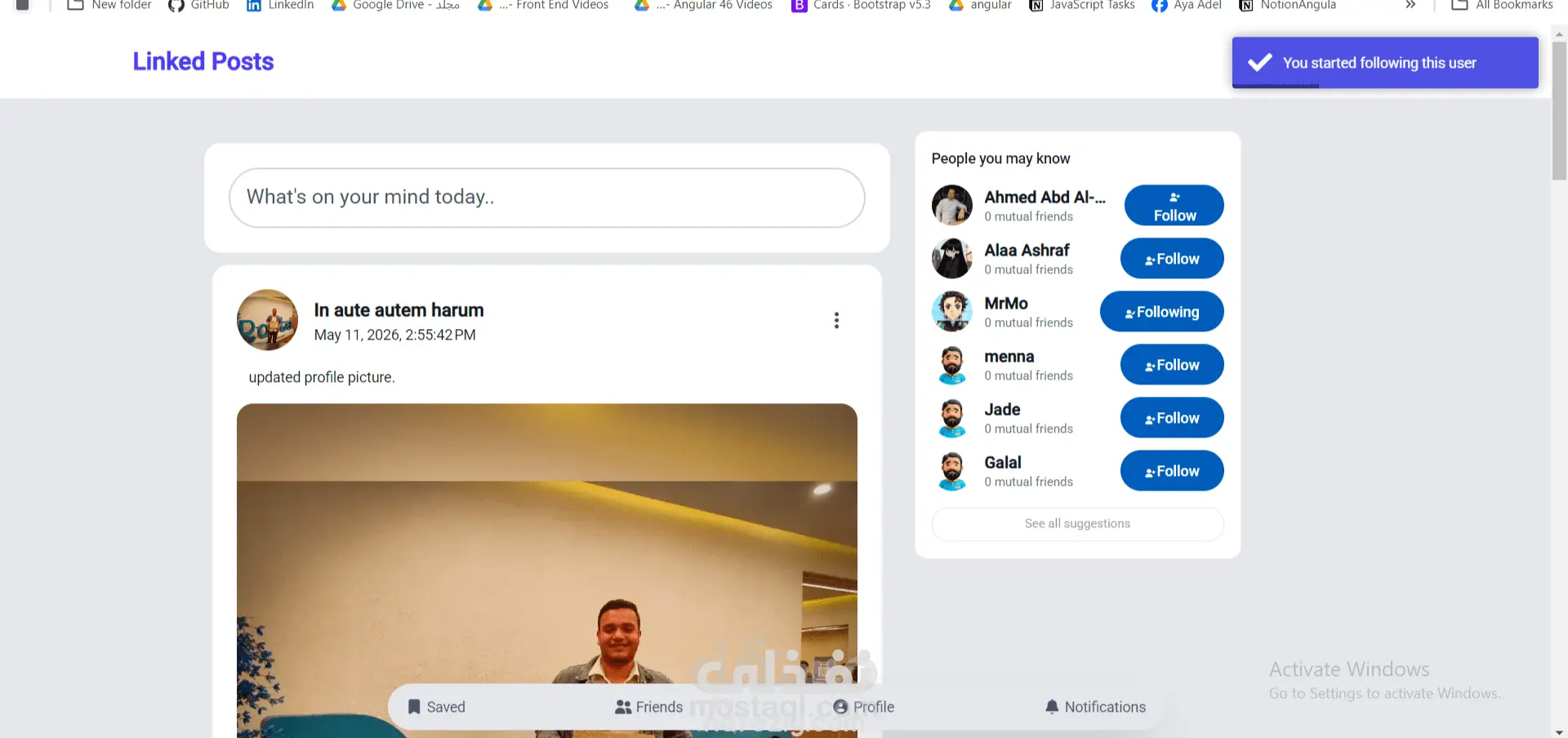Screen dimensions: 1568x738
Task: Open the Saved tab
Action: click(436, 707)
